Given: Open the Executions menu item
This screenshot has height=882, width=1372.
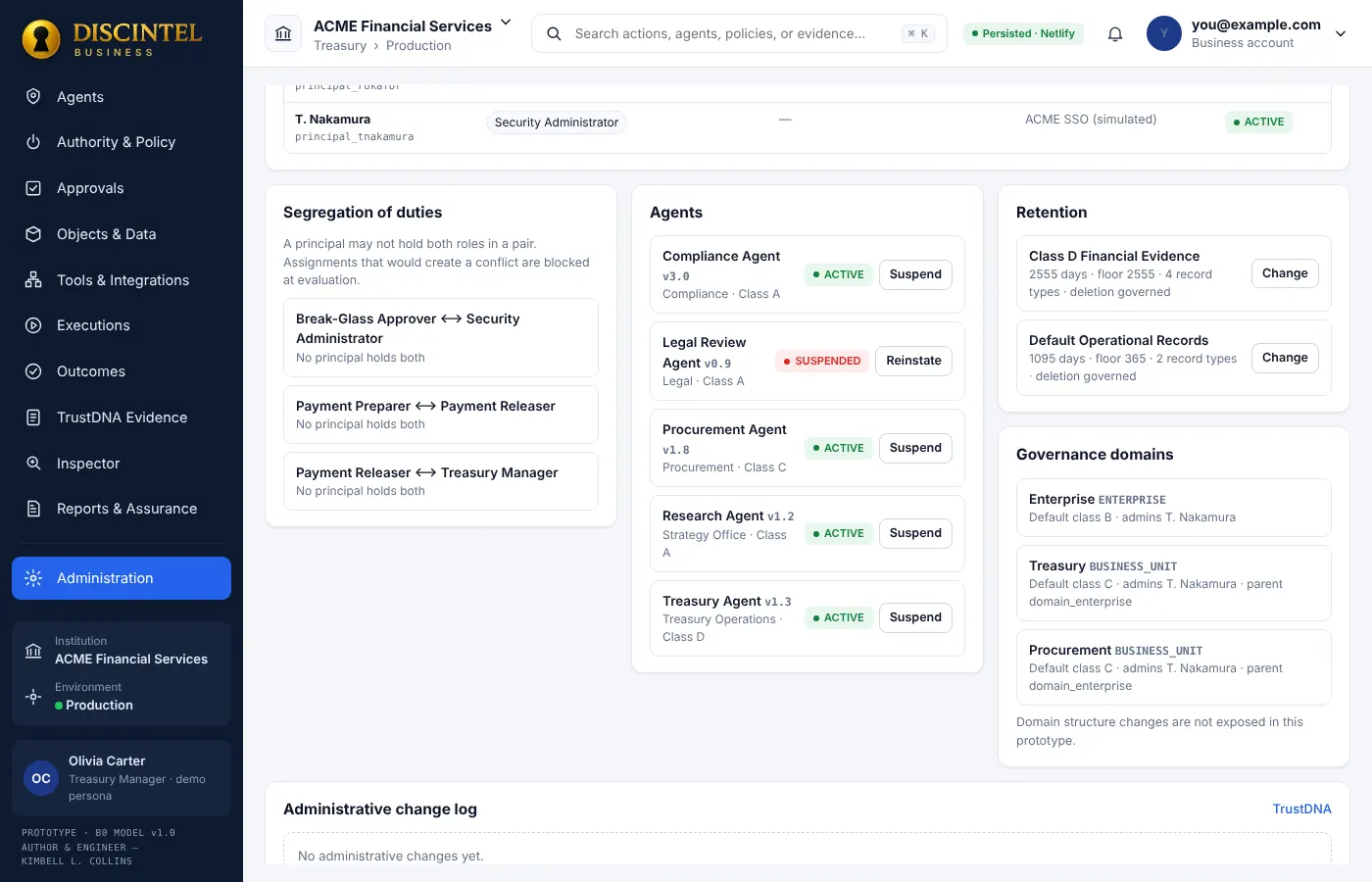Looking at the screenshot, I should point(122,325).
